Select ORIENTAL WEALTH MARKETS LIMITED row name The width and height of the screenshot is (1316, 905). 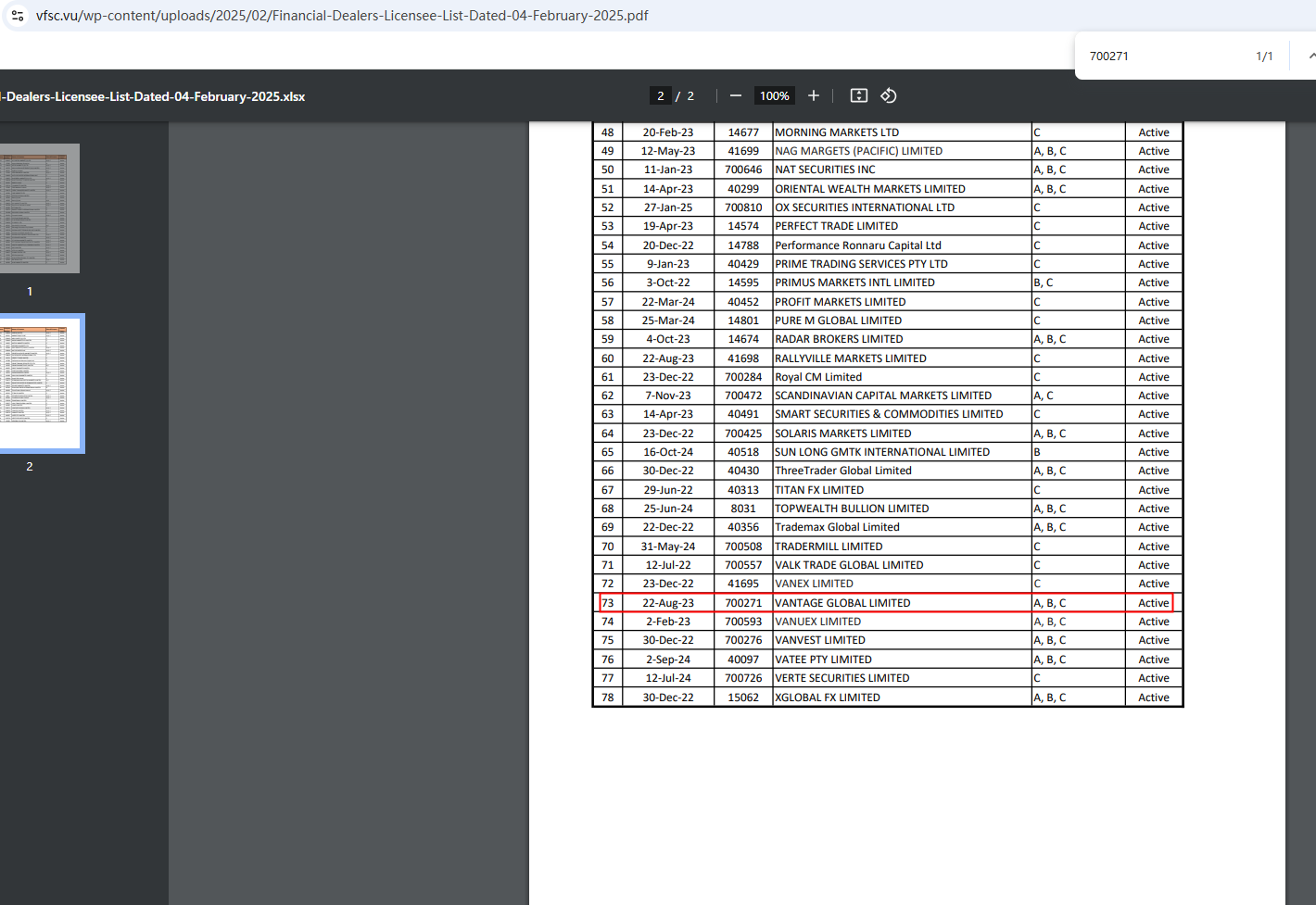[x=870, y=189]
